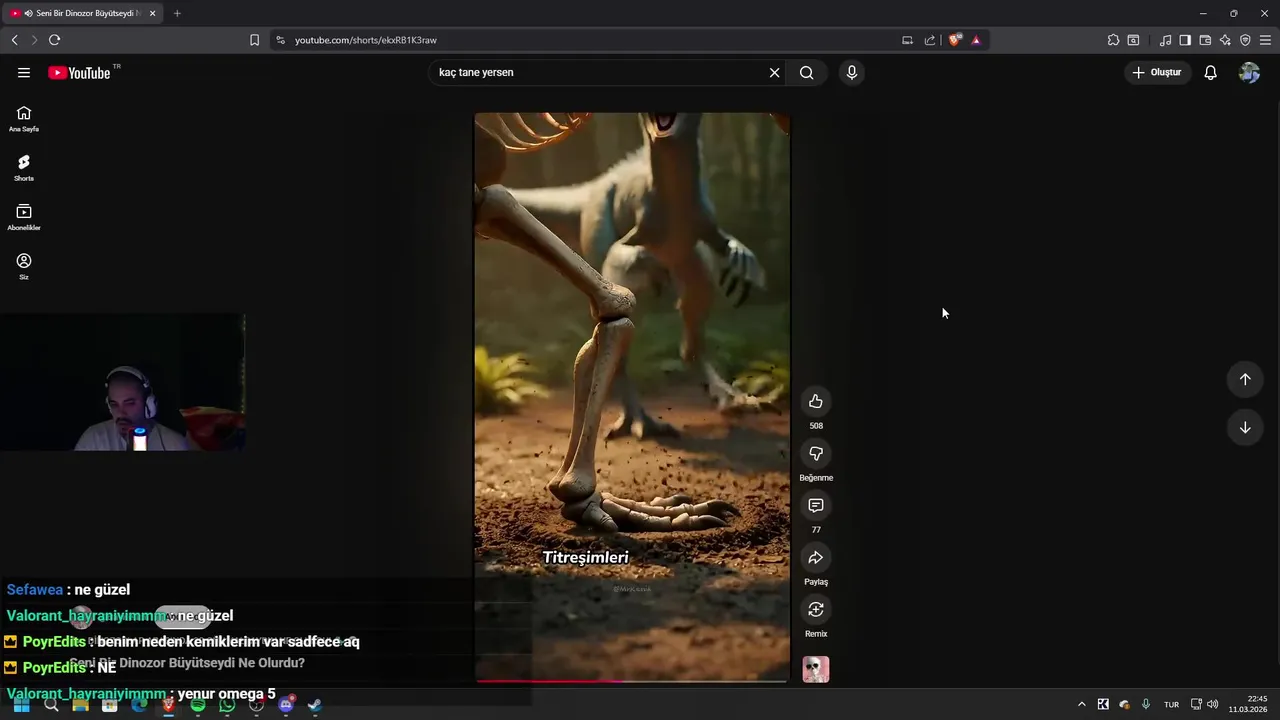Open WhatsApp from the taskbar
Viewport: 1280px width, 720px height.
click(227, 705)
